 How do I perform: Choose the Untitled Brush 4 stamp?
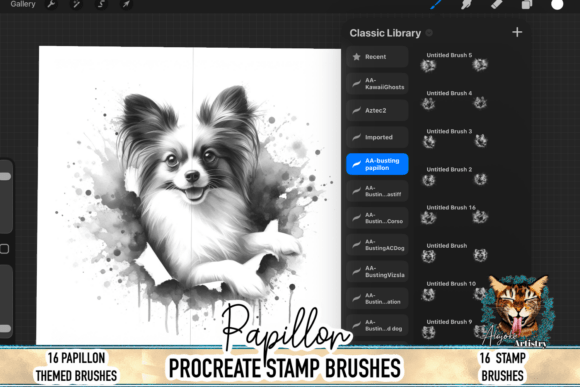(x=454, y=100)
